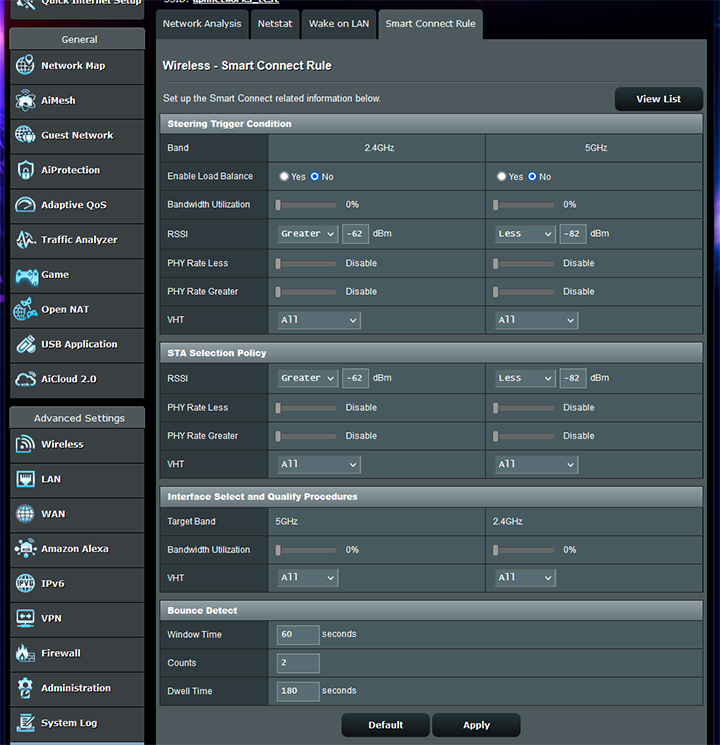Viewport: 720px width, 745px height.
Task: Open the Firewall flame icon
Action: (25, 653)
